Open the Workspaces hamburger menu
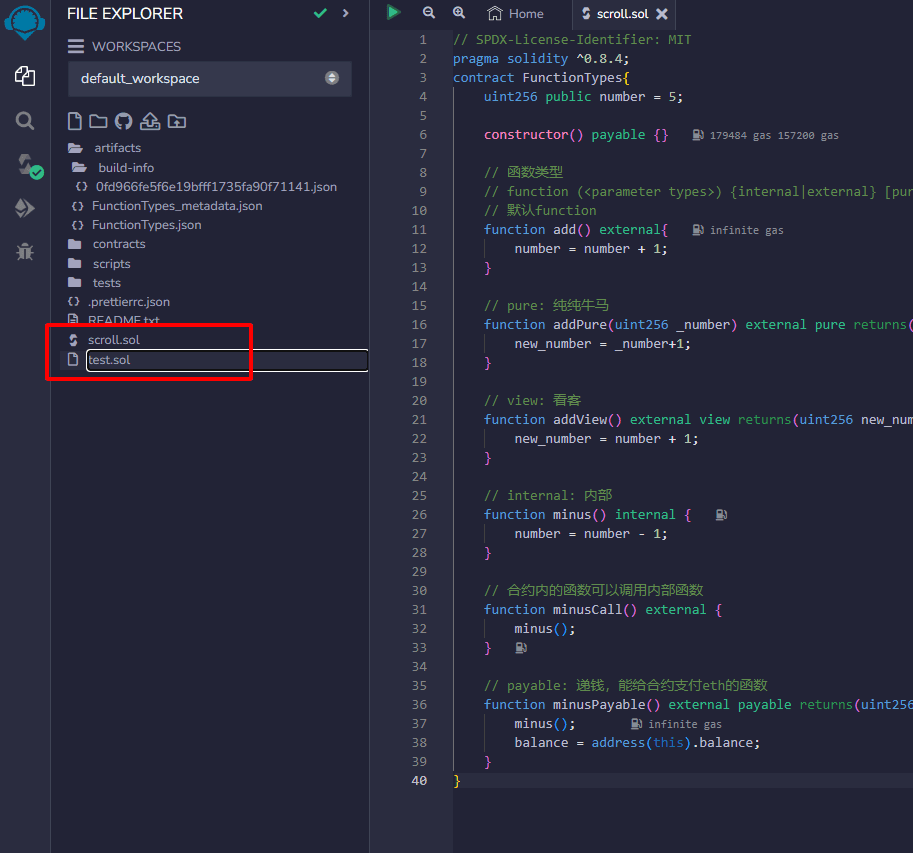Viewport: 913px width, 853px height. coord(76,46)
